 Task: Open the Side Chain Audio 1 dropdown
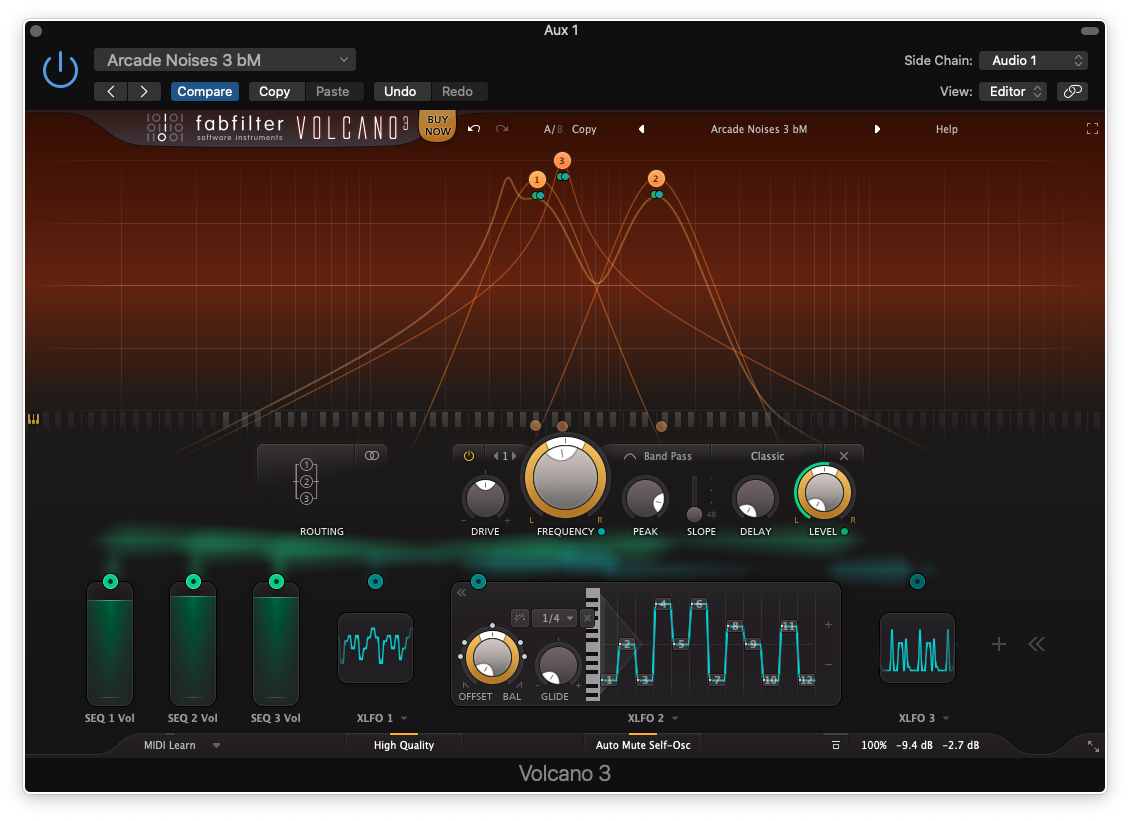(x=1033, y=60)
